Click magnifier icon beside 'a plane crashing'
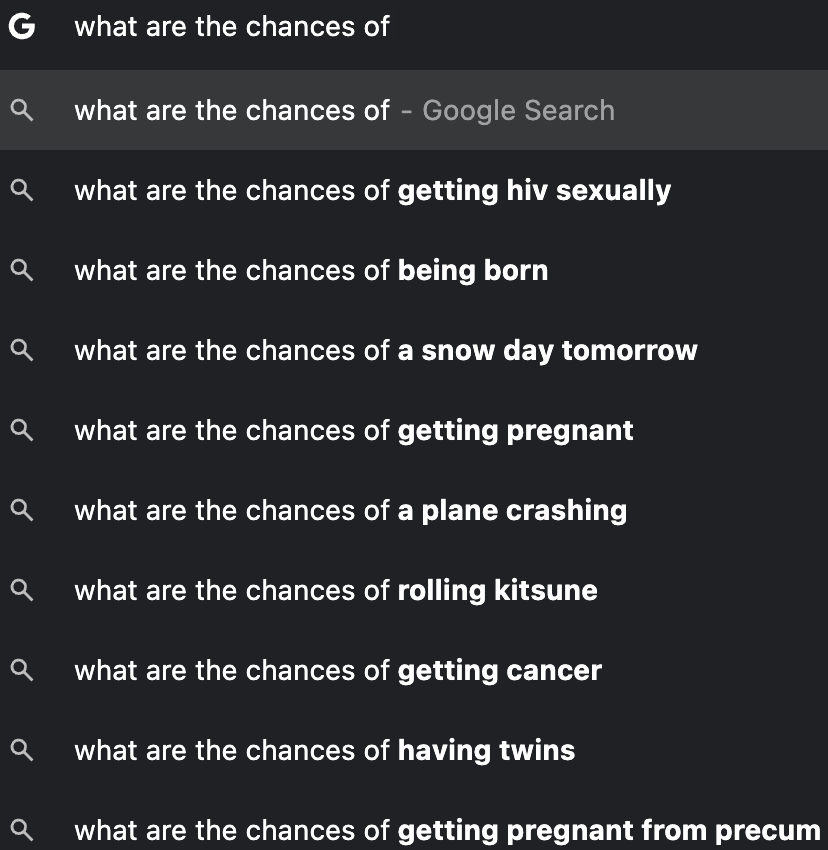Image resolution: width=828 pixels, height=850 pixels. pyautogui.click(x=22, y=511)
